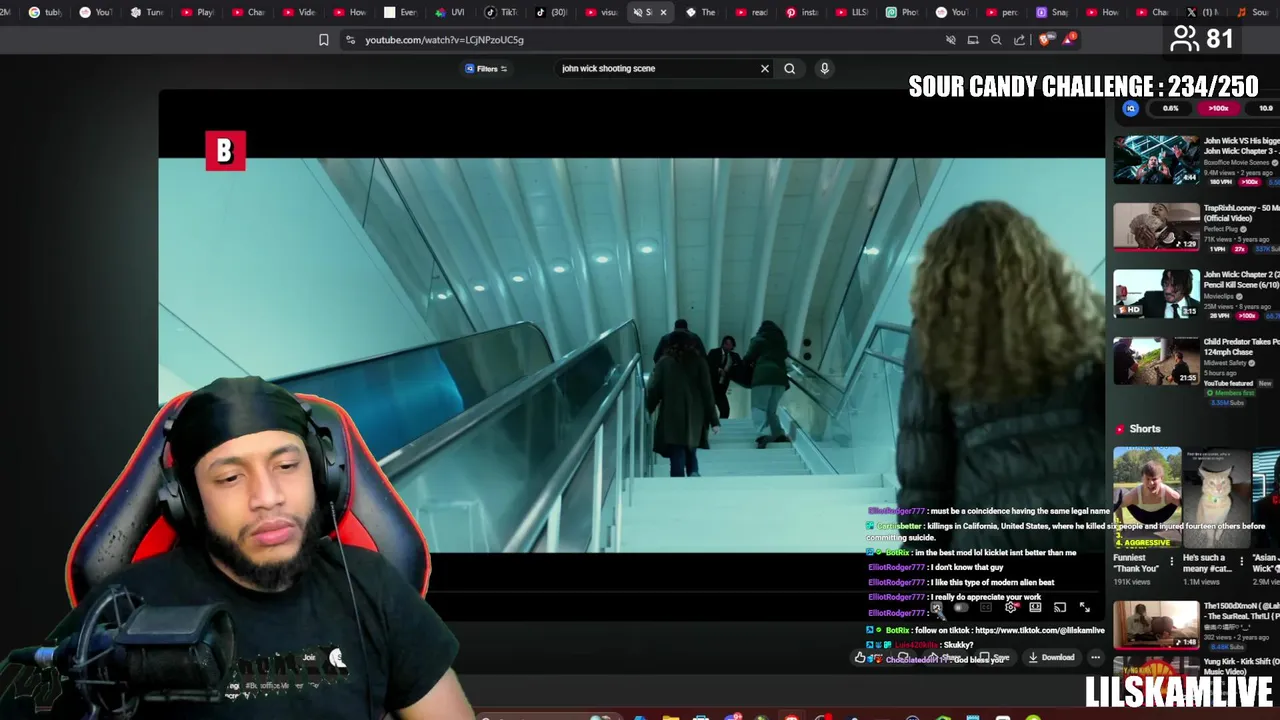The height and width of the screenshot is (720, 1280).
Task: Click the site settings icon in the address bar
Action: pyautogui.click(x=350, y=40)
